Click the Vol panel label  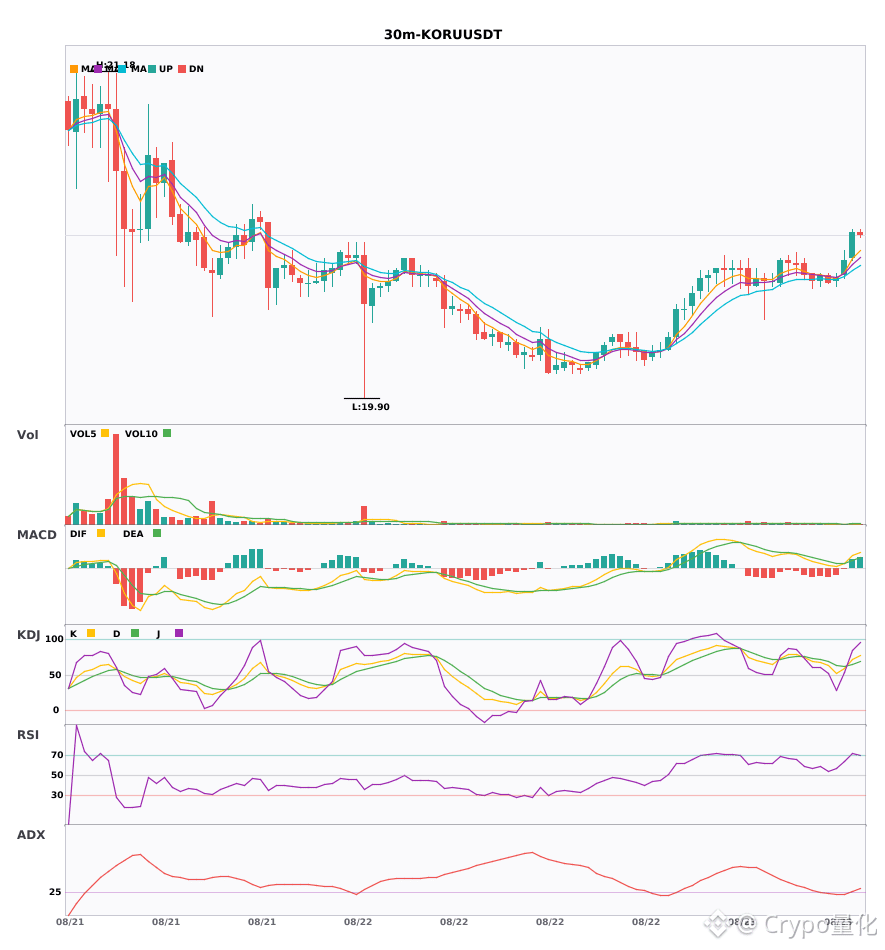[x=27, y=435]
